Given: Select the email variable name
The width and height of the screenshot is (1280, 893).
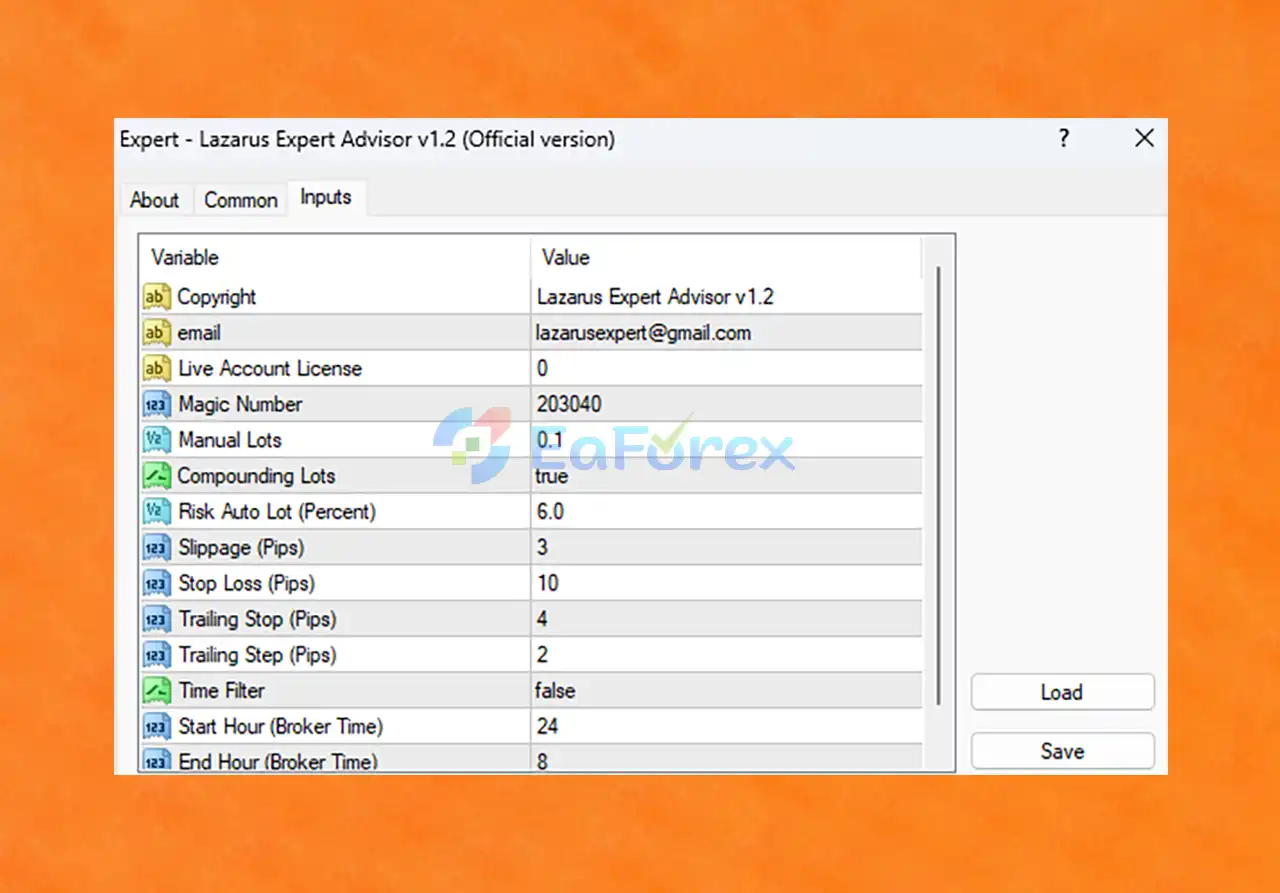Looking at the screenshot, I should tap(199, 333).
